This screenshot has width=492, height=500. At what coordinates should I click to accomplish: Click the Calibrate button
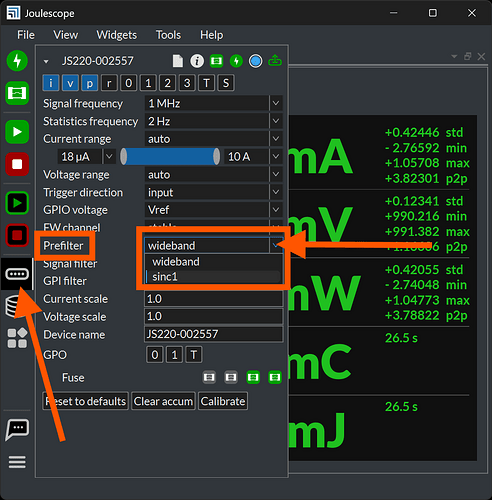tap(223, 401)
